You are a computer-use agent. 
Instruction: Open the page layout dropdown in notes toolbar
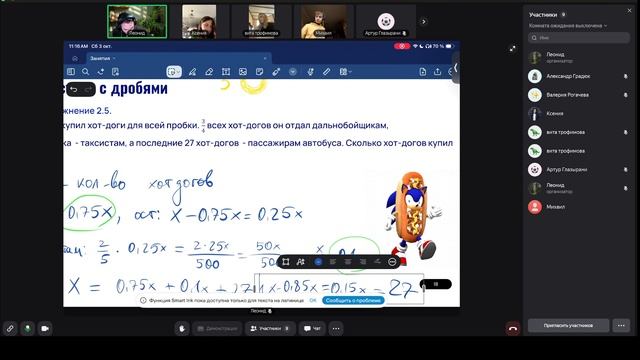(345, 72)
